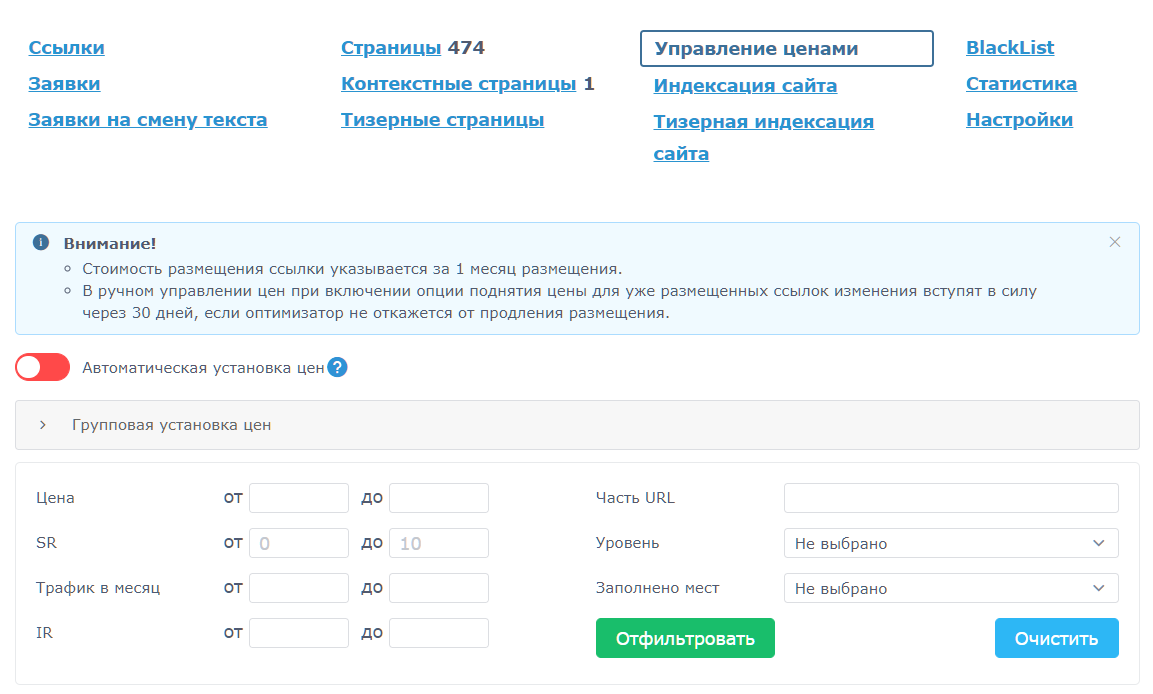
Task: Click the IR 'до' field
Action: point(439,633)
